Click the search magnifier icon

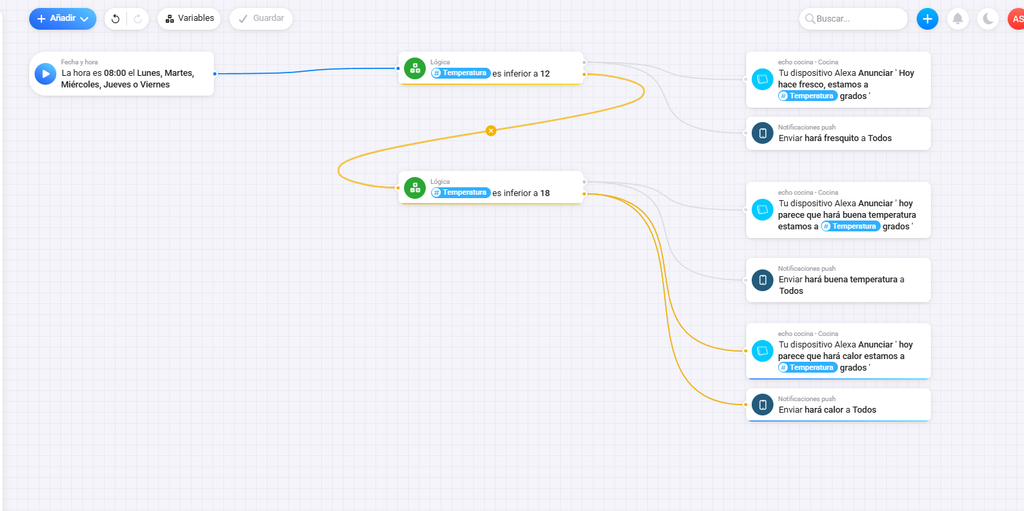[810, 19]
